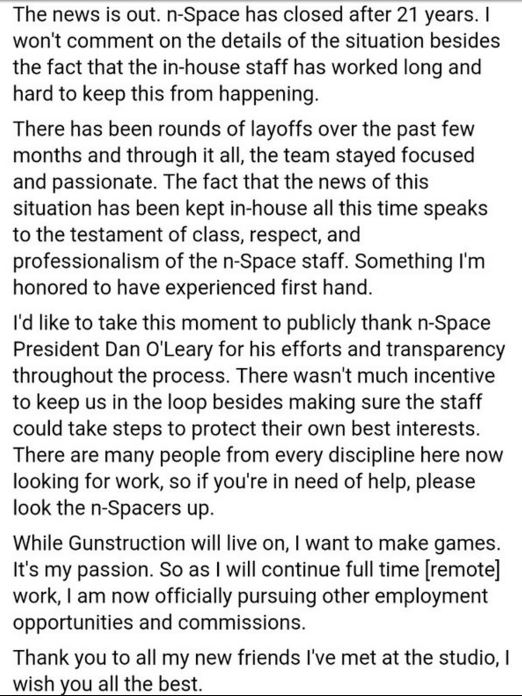522x696 pixels.
Task: Click 'honored to have experienced first hand.'
Action: pyautogui.click(x=192, y=288)
